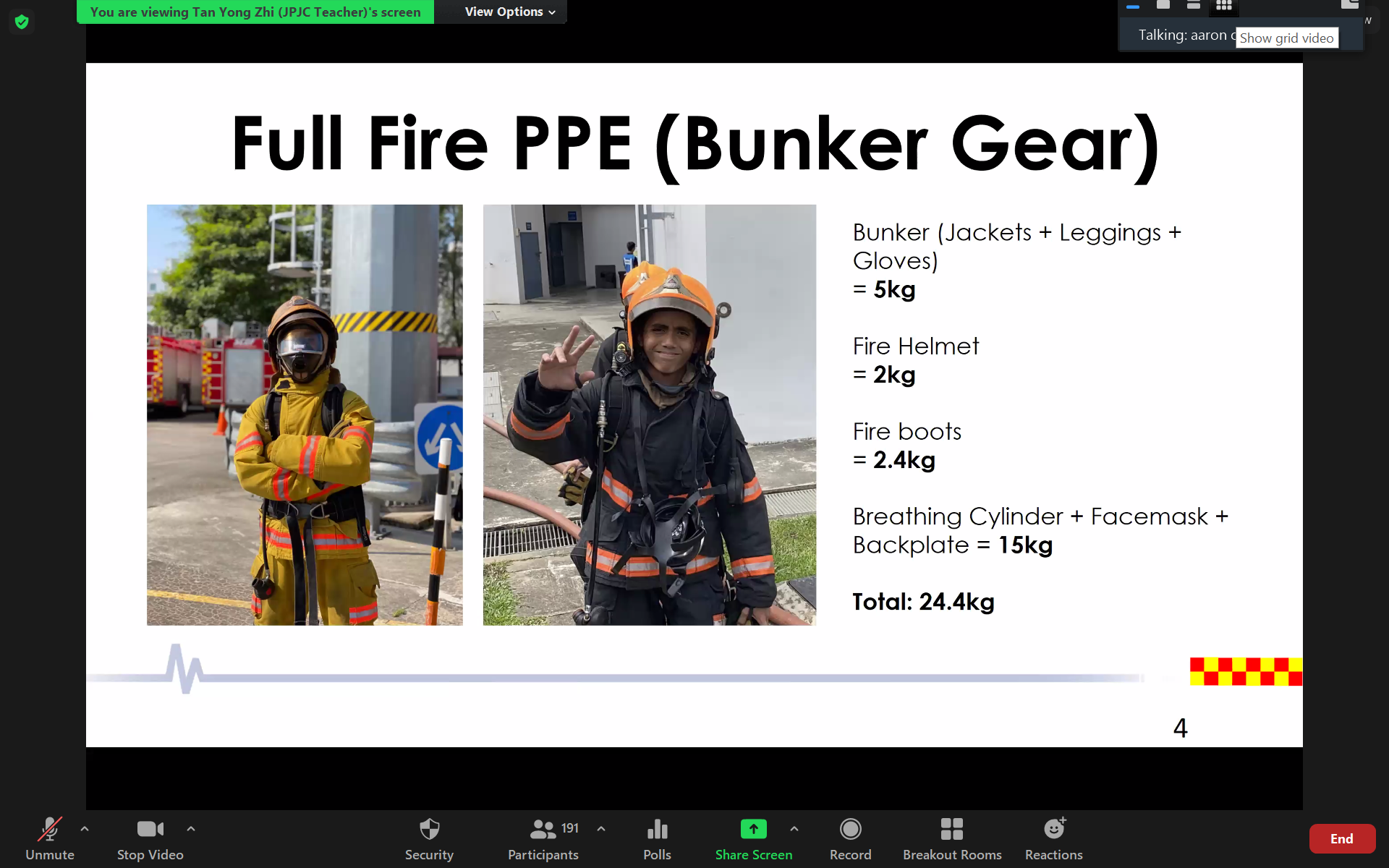Stop the camera video
The height and width of the screenshot is (868, 1389).
pos(150,838)
